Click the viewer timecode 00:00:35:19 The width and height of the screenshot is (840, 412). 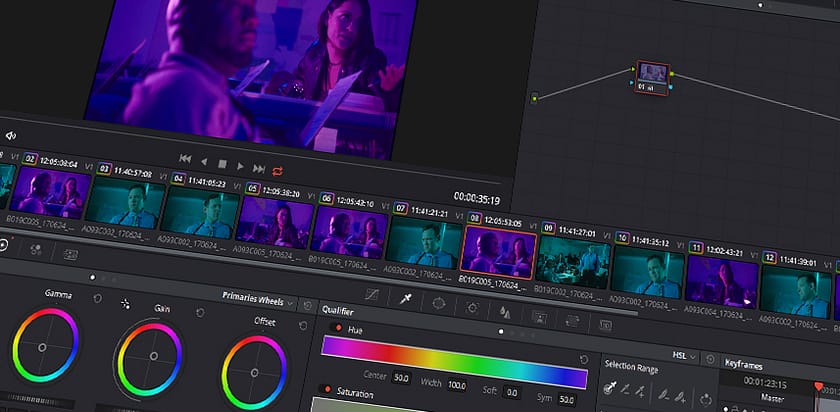(476, 198)
